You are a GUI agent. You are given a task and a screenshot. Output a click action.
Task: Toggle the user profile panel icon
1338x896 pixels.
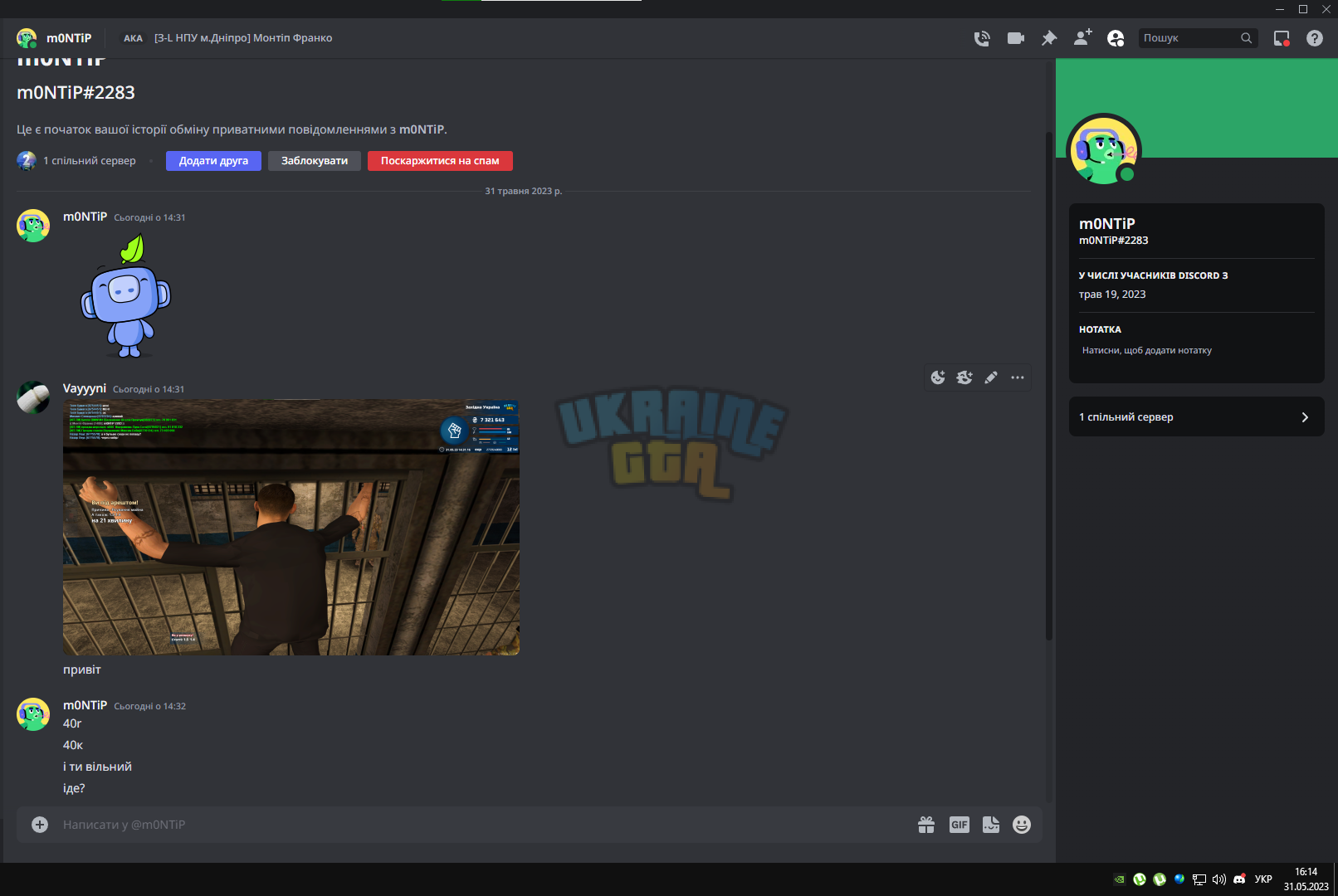1116,38
